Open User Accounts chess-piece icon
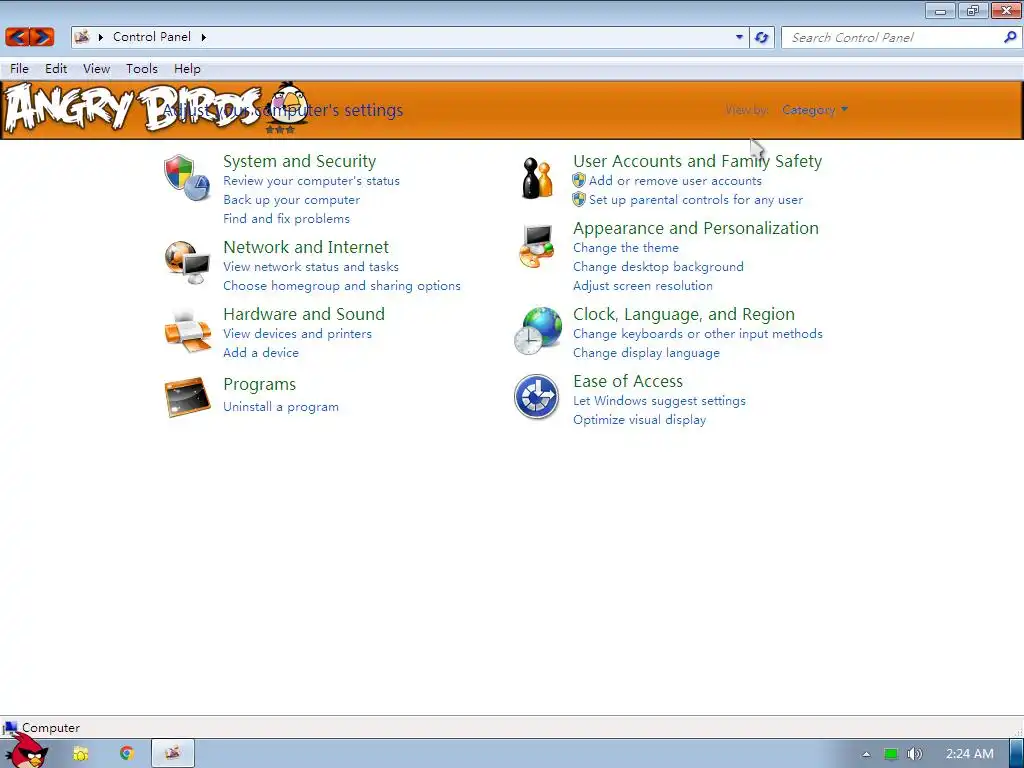 (x=537, y=178)
